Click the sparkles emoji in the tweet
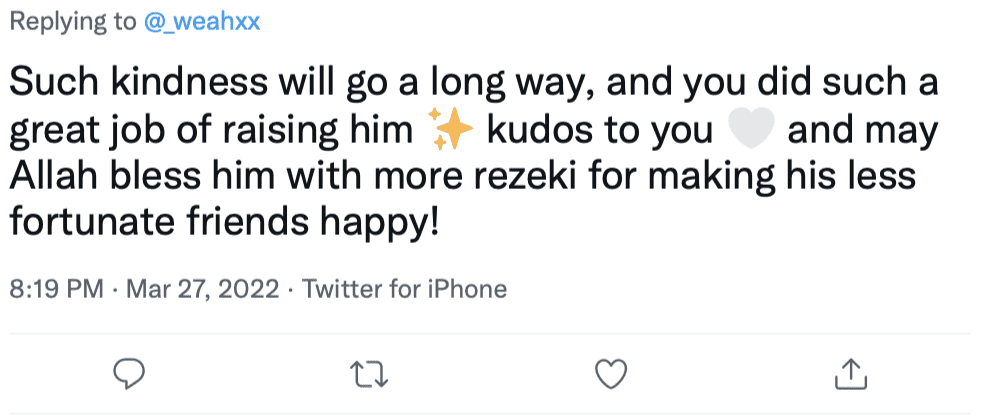Screen dimensions: 996x416 447,132
